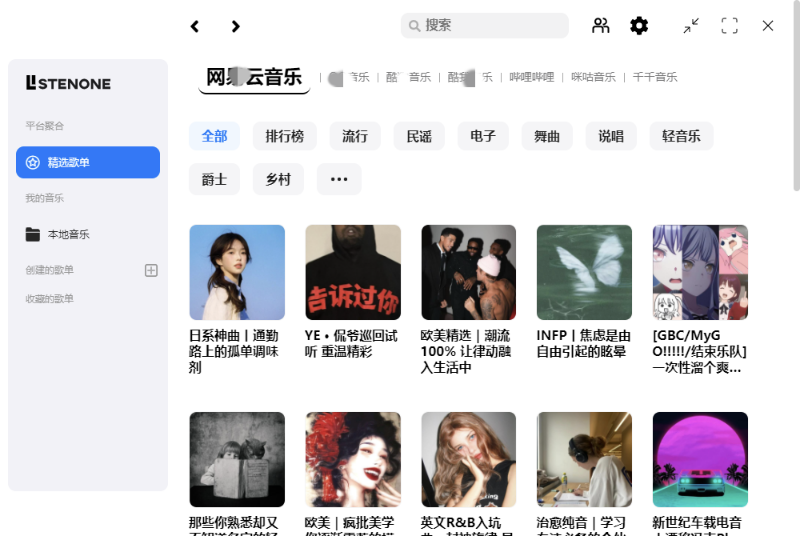The height and width of the screenshot is (536, 800).
Task: Expand more categories with the ellipsis button
Action: 339,179
